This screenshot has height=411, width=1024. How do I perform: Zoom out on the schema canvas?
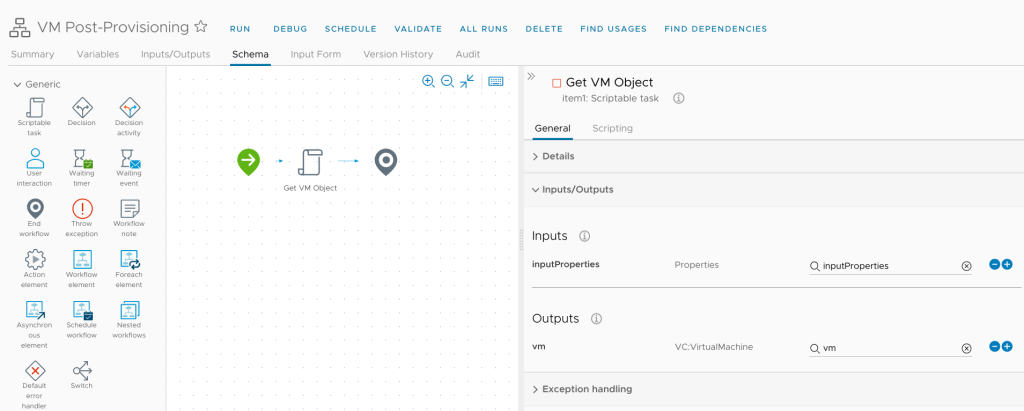pyautogui.click(x=447, y=81)
